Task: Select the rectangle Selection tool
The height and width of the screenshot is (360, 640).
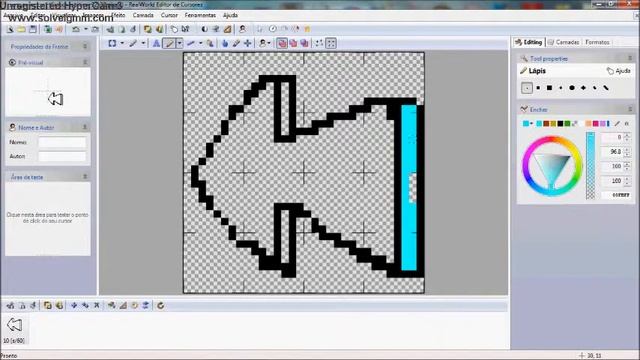Action: (112, 43)
